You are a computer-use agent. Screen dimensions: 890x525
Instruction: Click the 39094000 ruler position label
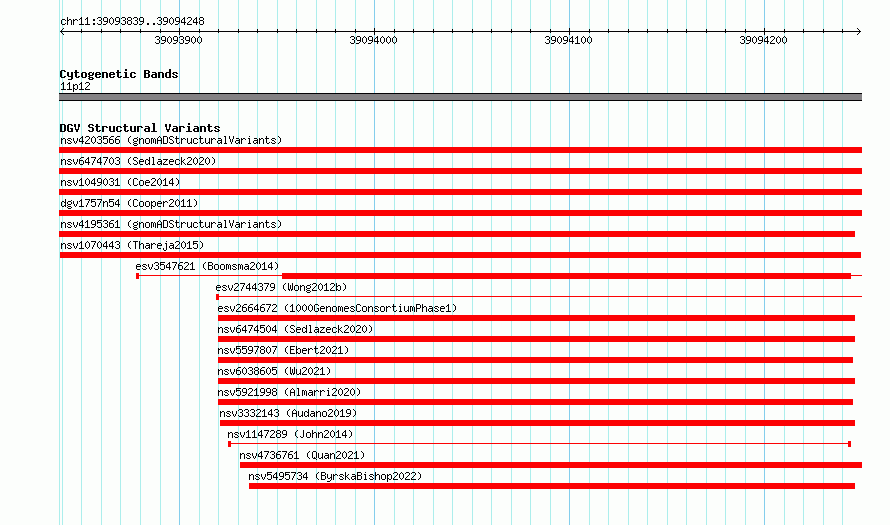(x=373, y=40)
